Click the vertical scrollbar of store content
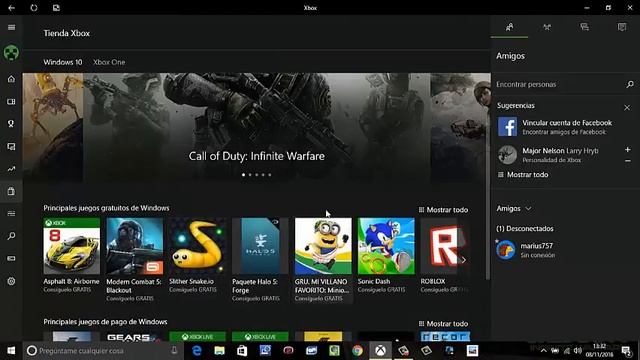This screenshot has height=360, width=640. [488, 176]
